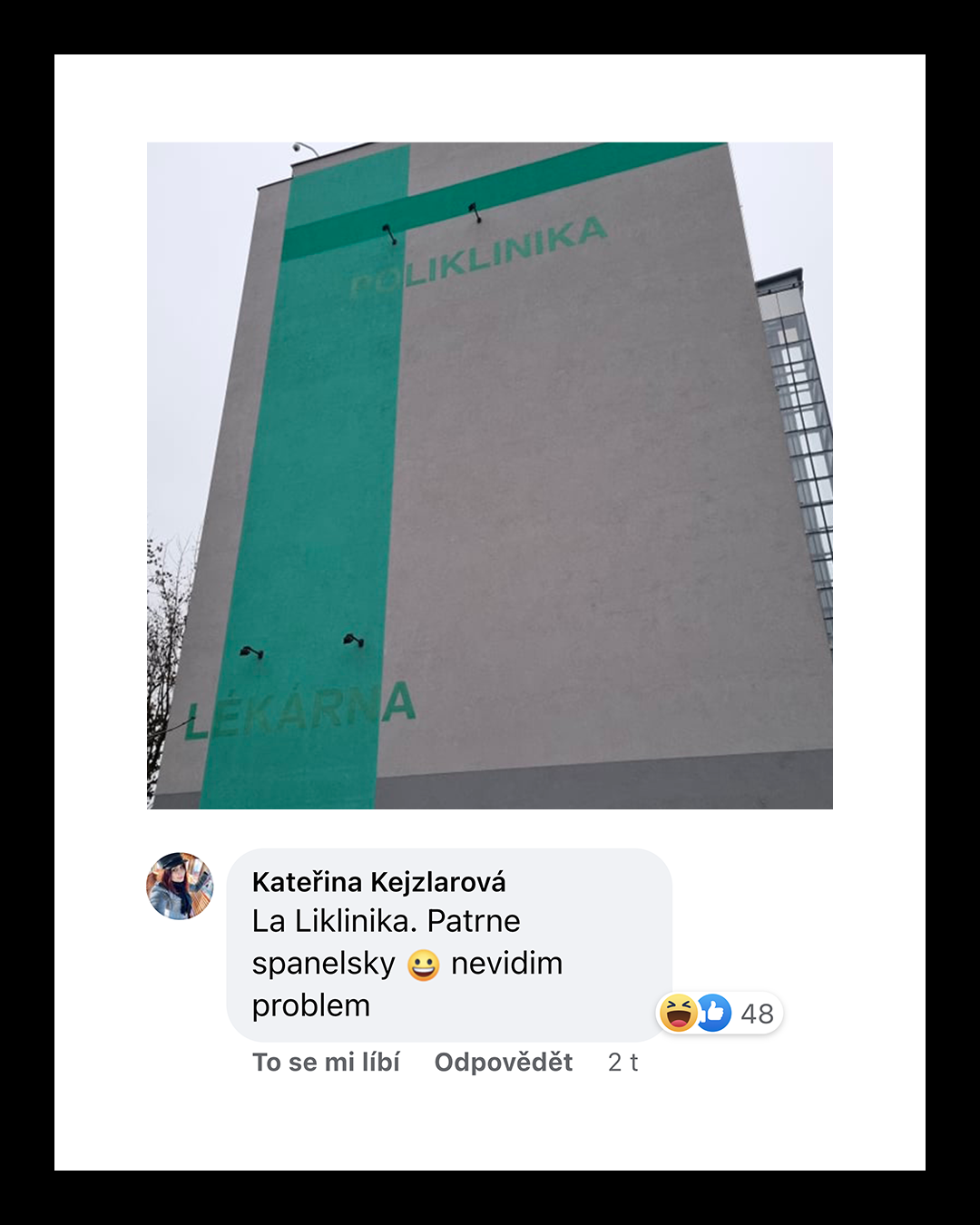Click the rooftop security camera in photo
Screen dimensions: 980x1225
(x=304, y=148)
